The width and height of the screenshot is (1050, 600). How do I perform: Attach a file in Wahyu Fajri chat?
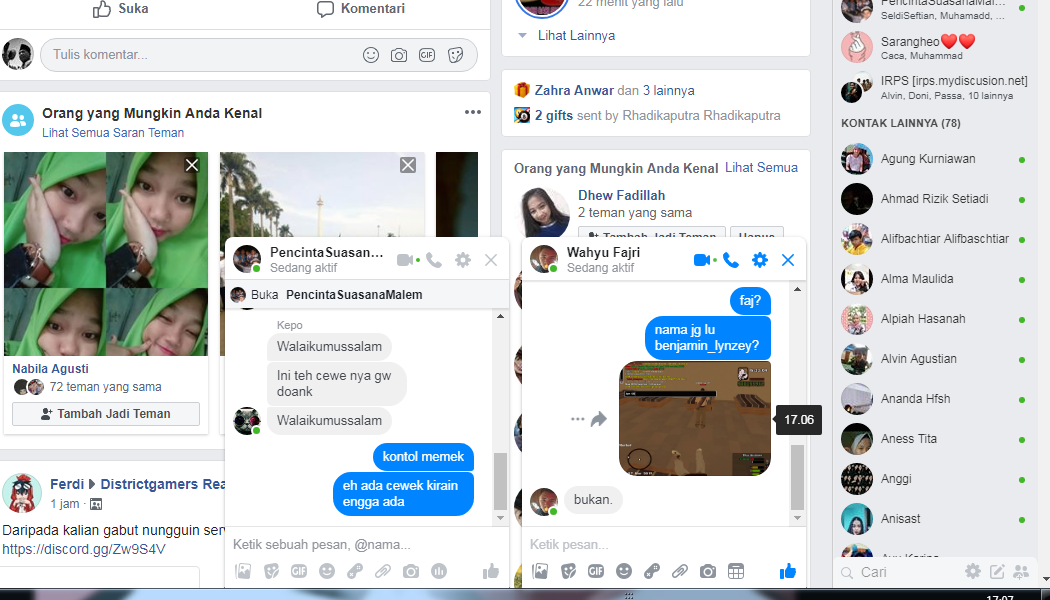pyautogui.click(x=679, y=571)
